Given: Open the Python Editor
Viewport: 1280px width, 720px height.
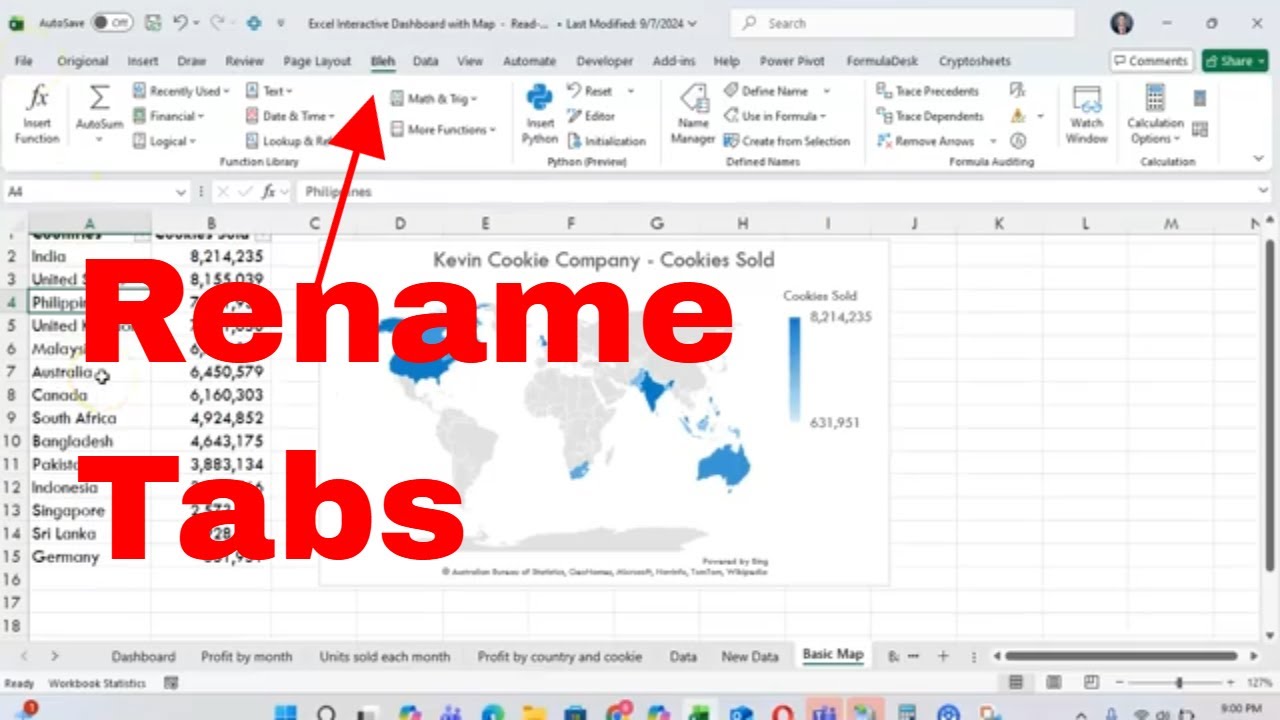Looking at the screenshot, I should (x=591, y=116).
